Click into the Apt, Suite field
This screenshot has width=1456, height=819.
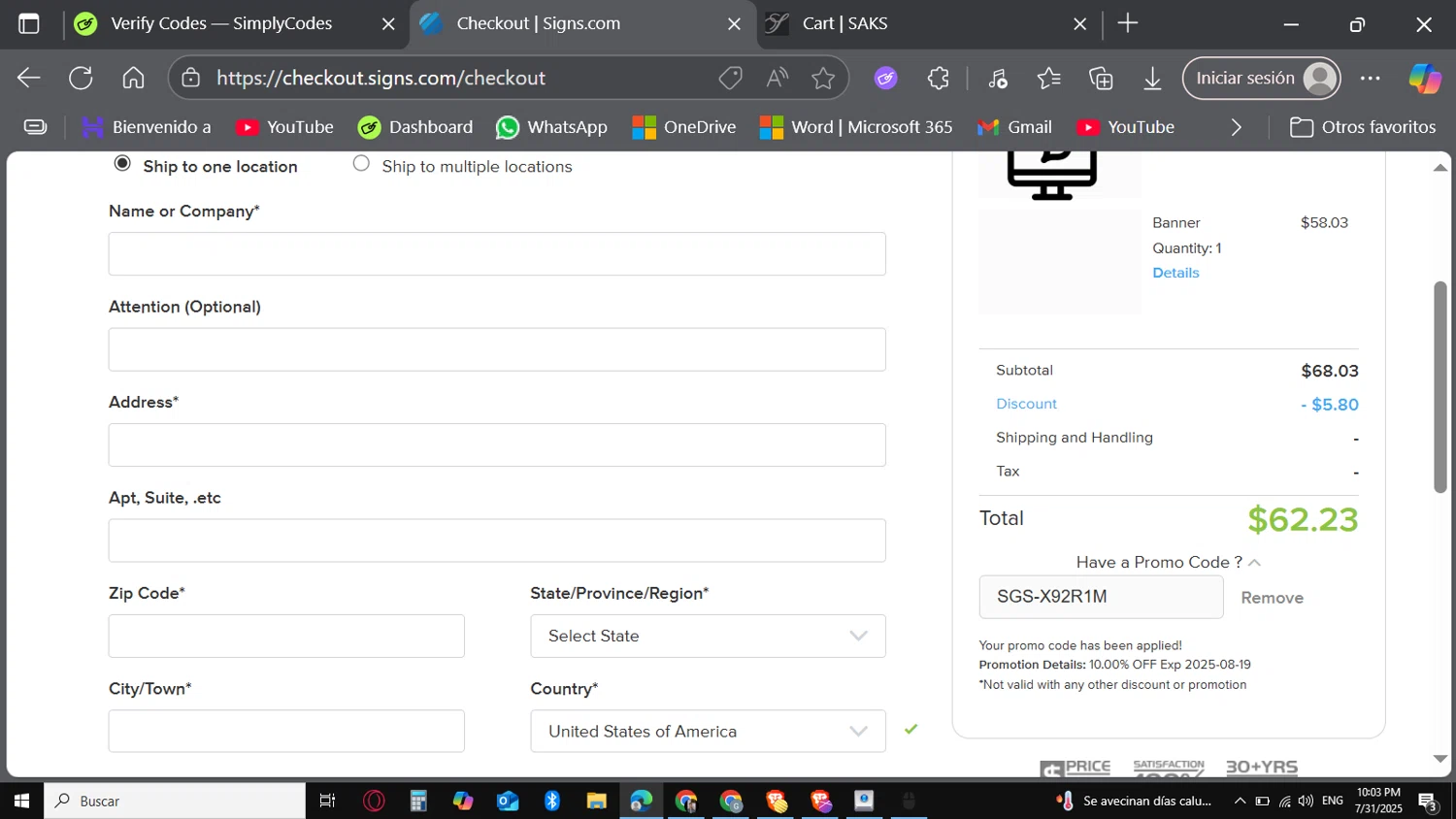tap(497, 541)
